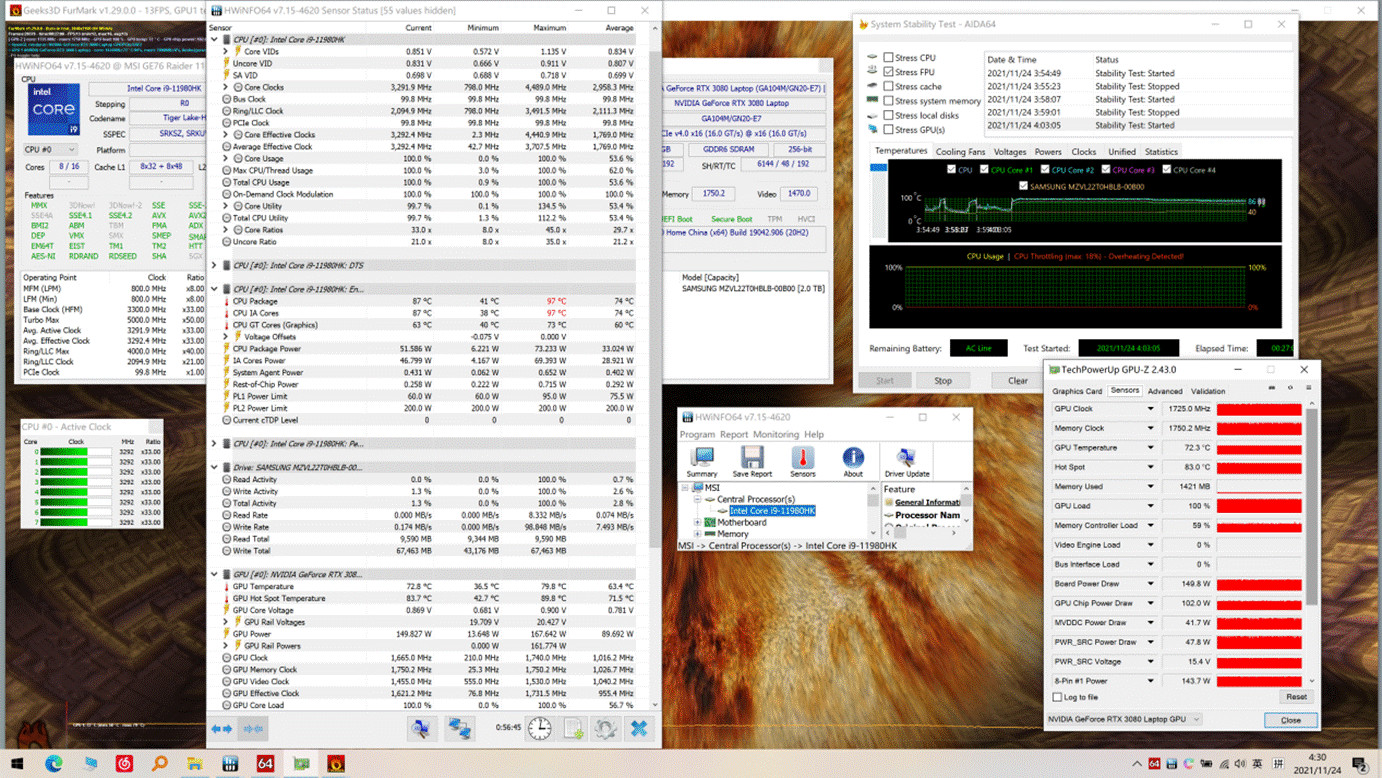Click the Reset button in GPU-Z

(1296, 697)
